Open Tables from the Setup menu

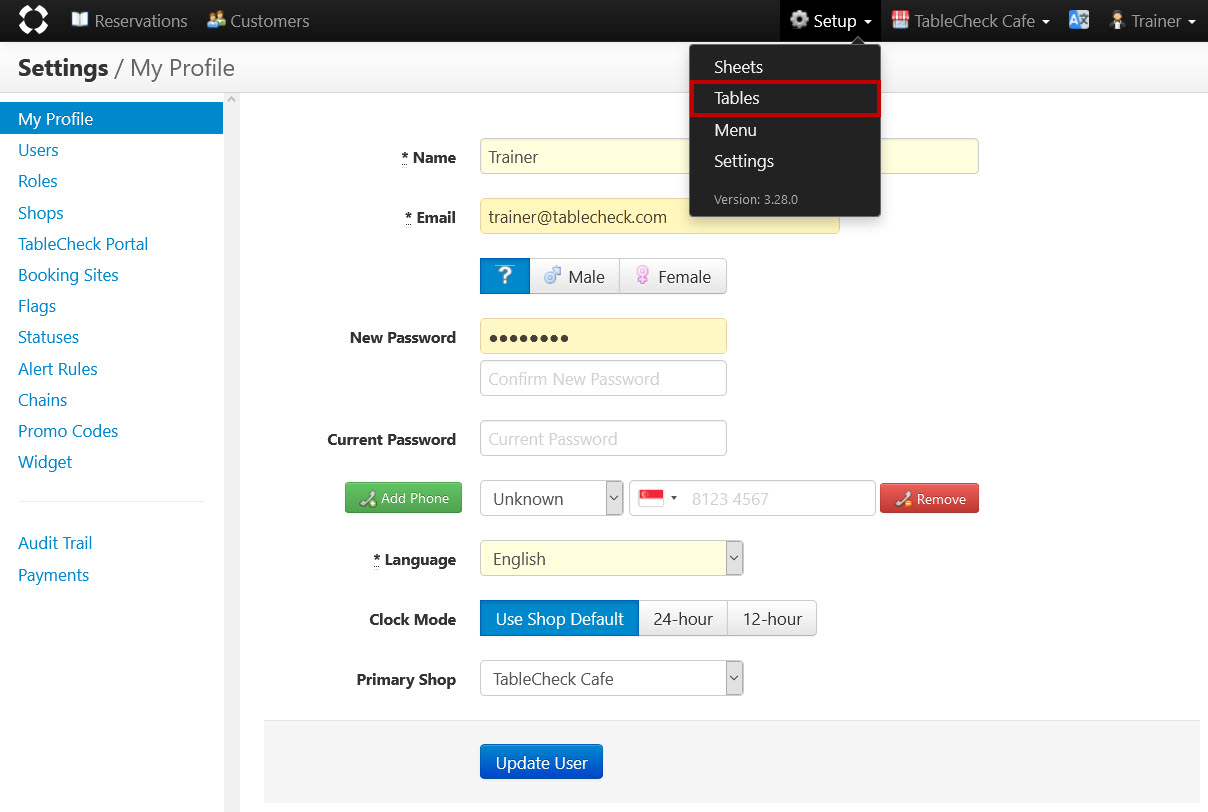tap(785, 98)
